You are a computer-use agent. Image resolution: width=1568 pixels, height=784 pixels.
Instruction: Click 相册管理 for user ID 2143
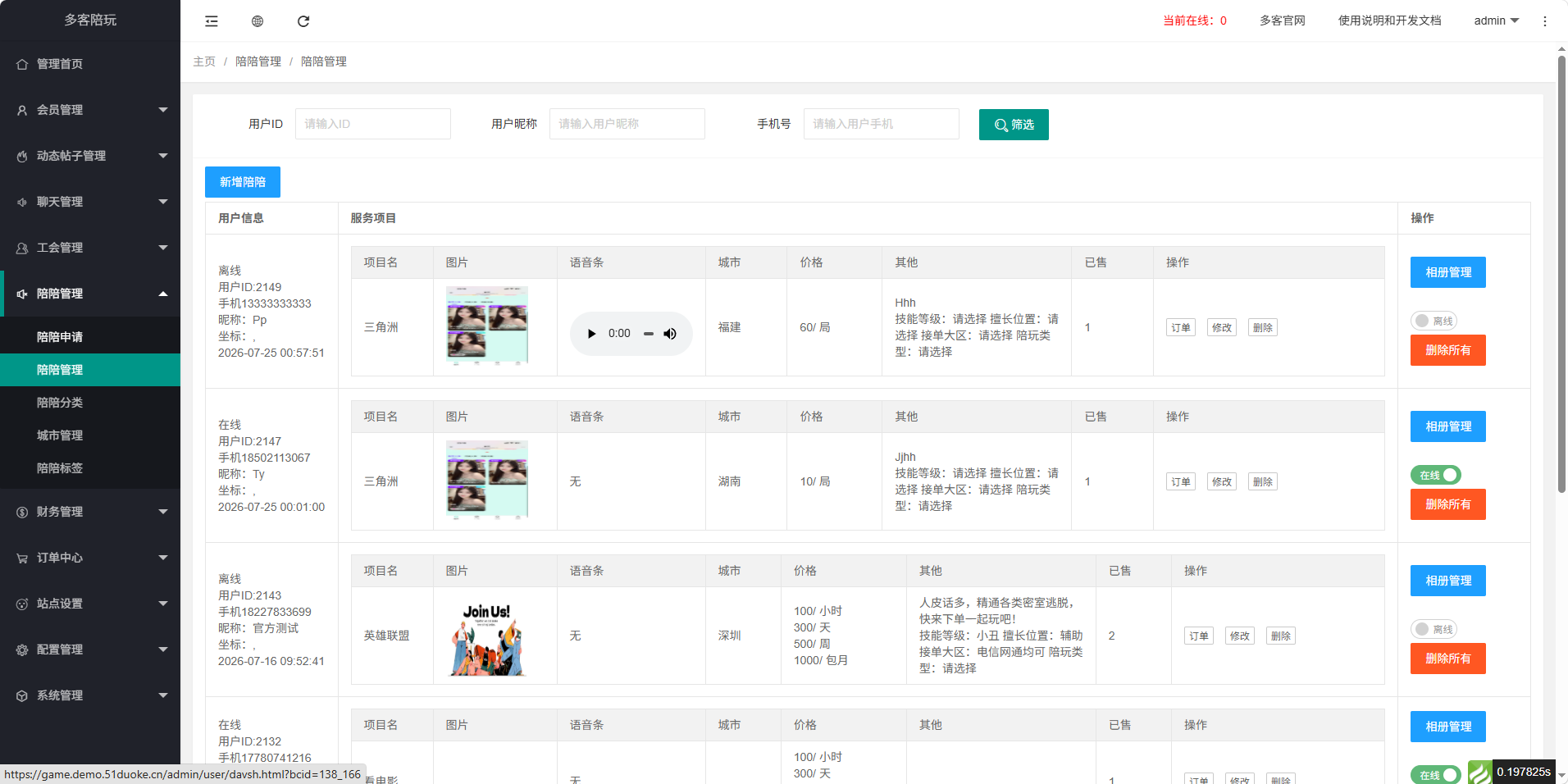tap(1448, 581)
